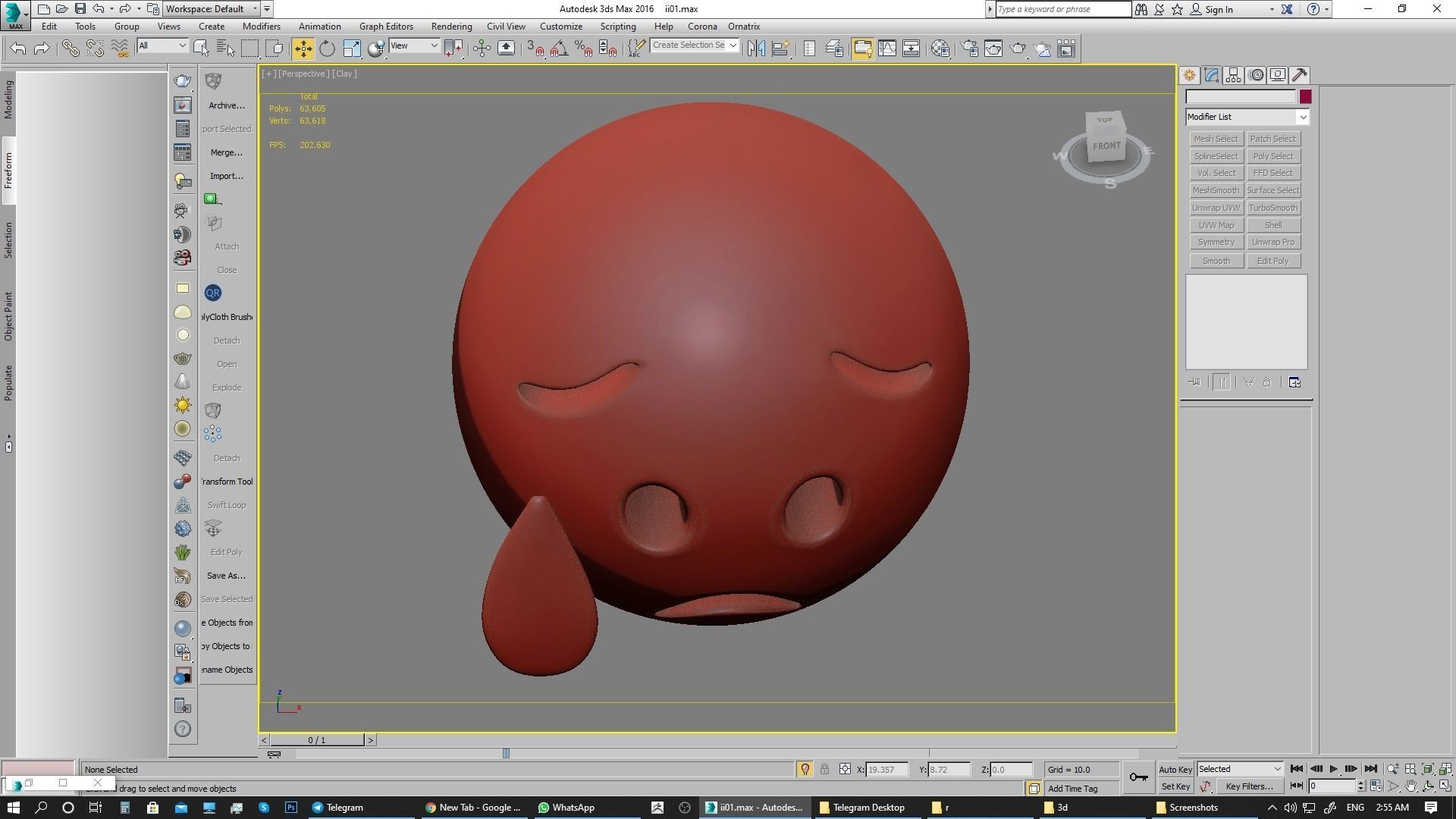Image resolution: width=1456 pixels, height=819 pixels.
Task: Open the Schematic View
Action: point(912,49)
